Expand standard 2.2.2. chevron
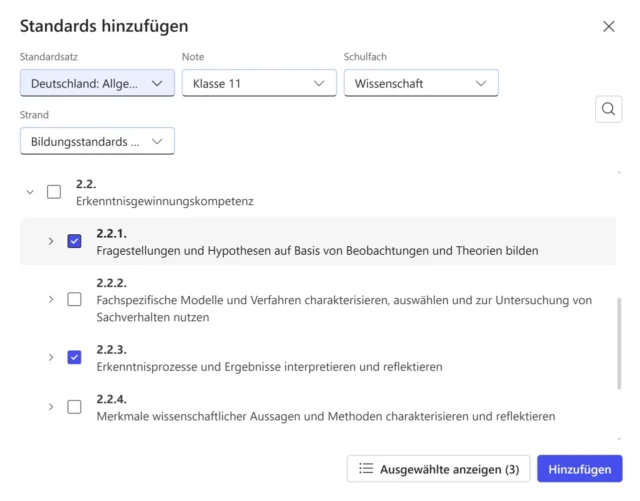 pos(51,299)
